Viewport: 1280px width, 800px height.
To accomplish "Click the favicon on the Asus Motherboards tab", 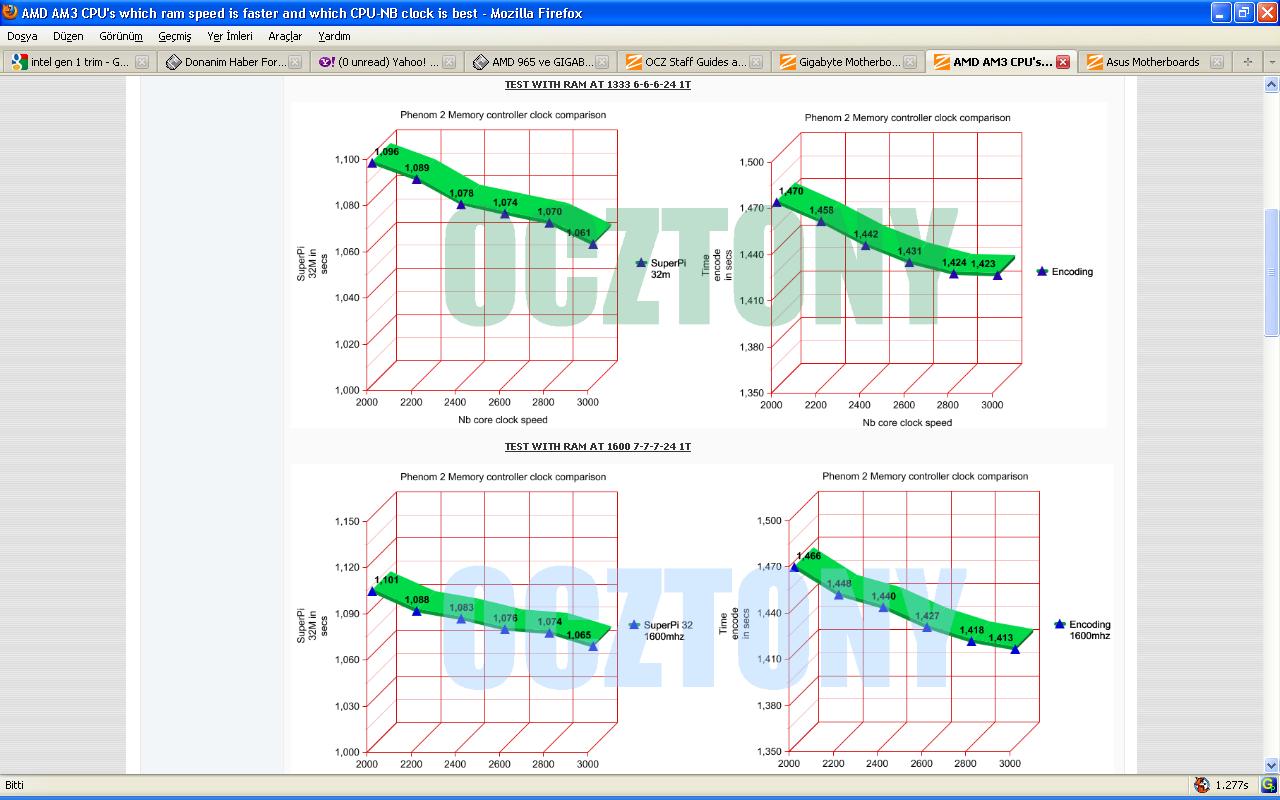I will 1095,62.
